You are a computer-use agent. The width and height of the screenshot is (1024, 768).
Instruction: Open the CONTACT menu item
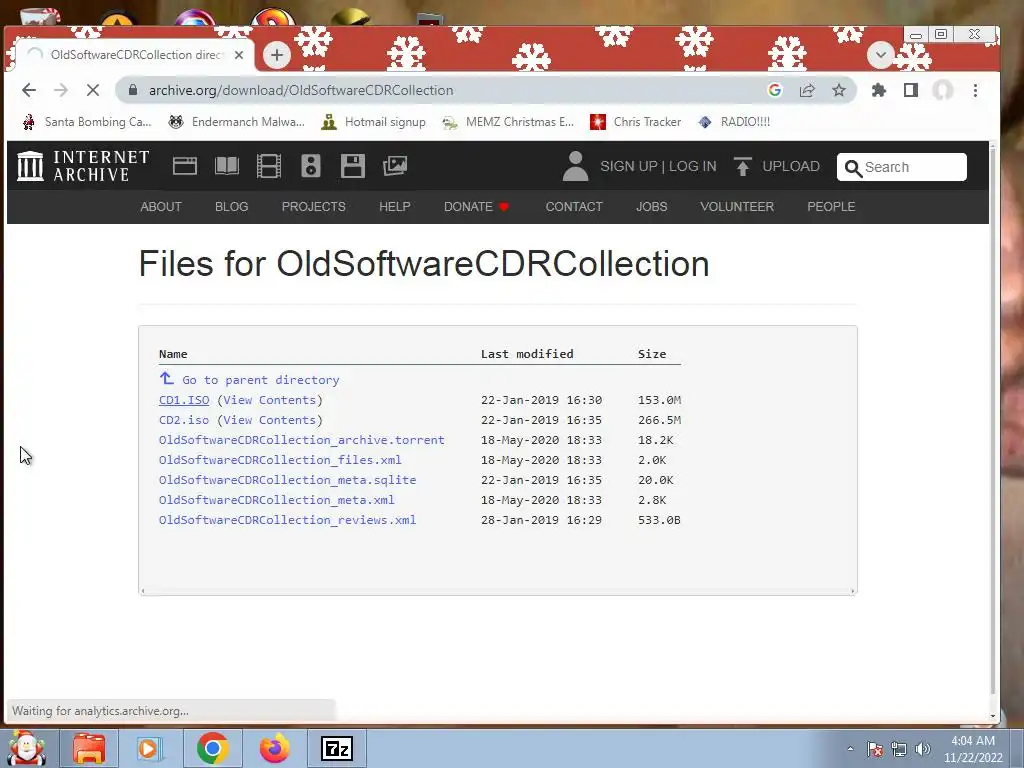click(x=574, y=207)
